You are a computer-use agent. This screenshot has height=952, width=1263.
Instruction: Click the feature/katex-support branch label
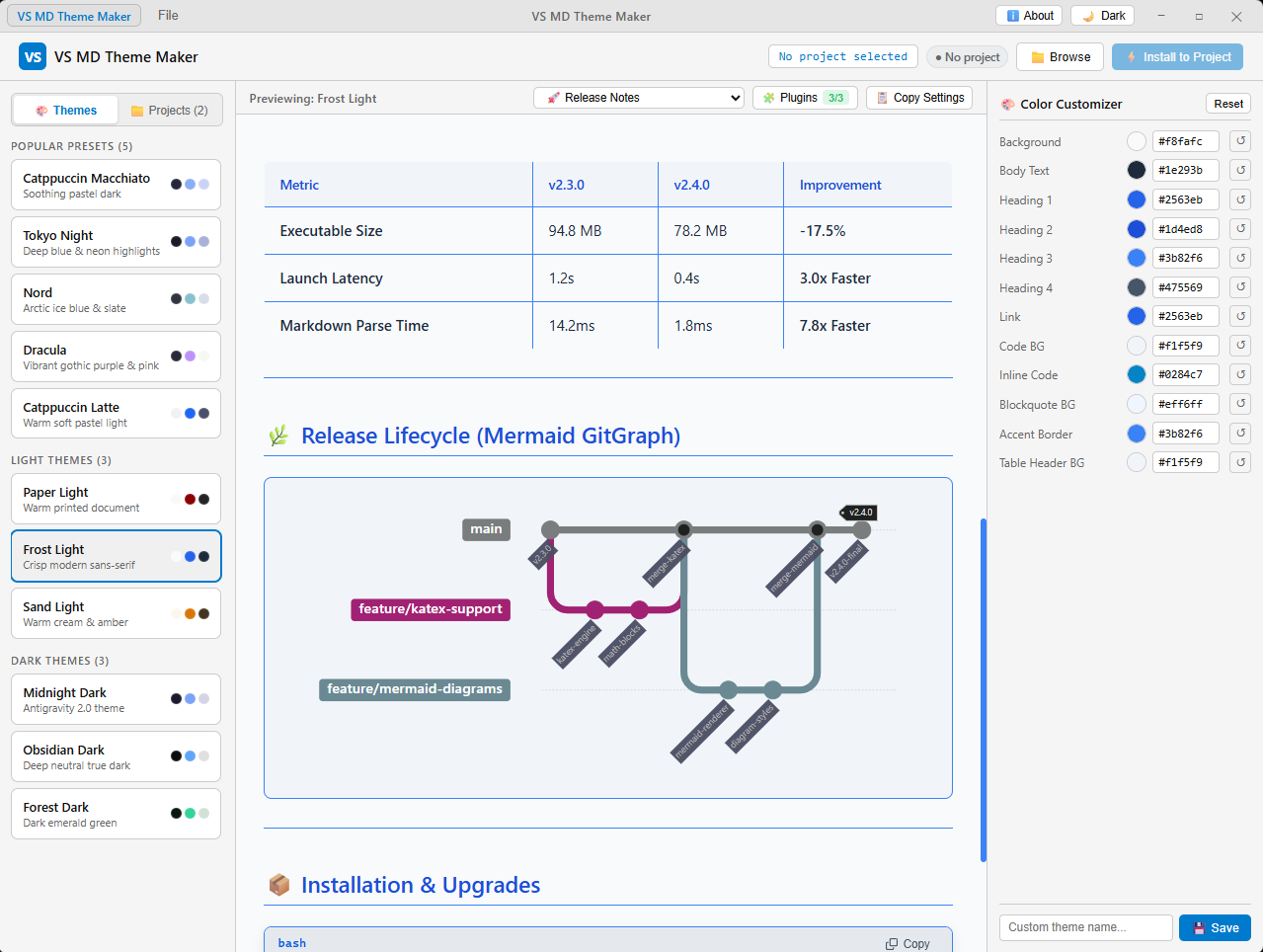431,609
